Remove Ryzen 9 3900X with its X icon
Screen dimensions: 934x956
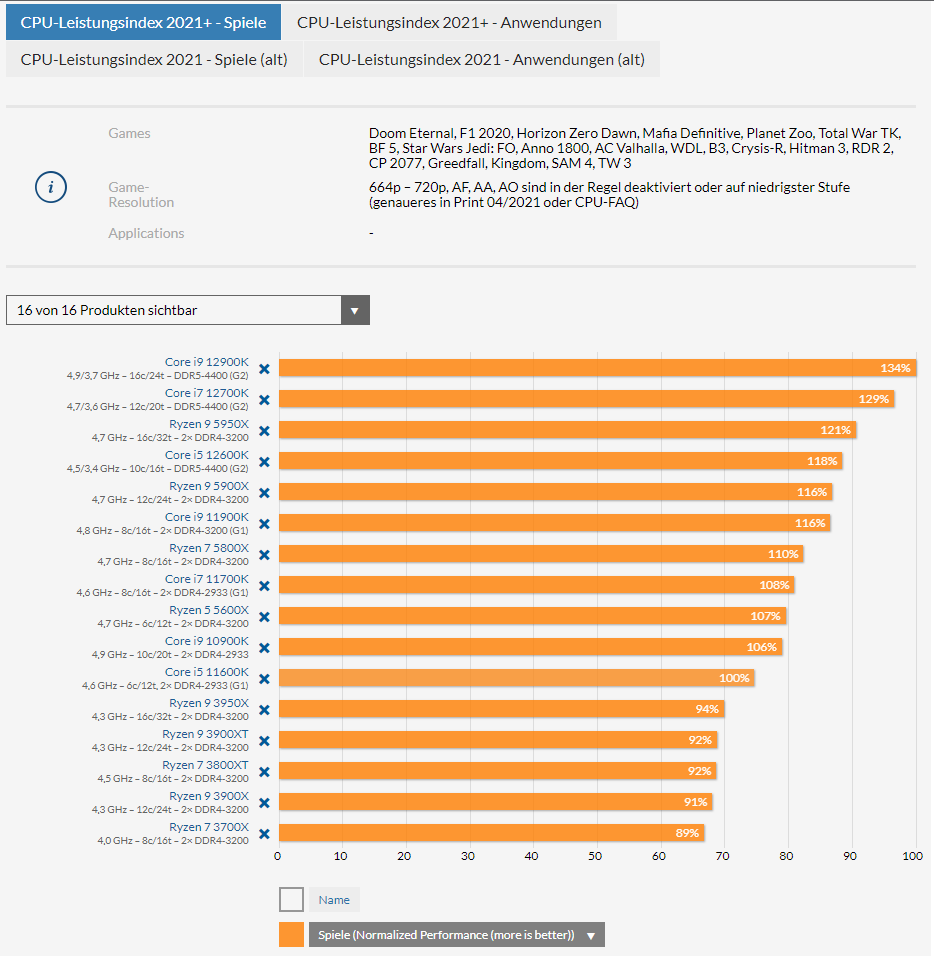[264, 803]
